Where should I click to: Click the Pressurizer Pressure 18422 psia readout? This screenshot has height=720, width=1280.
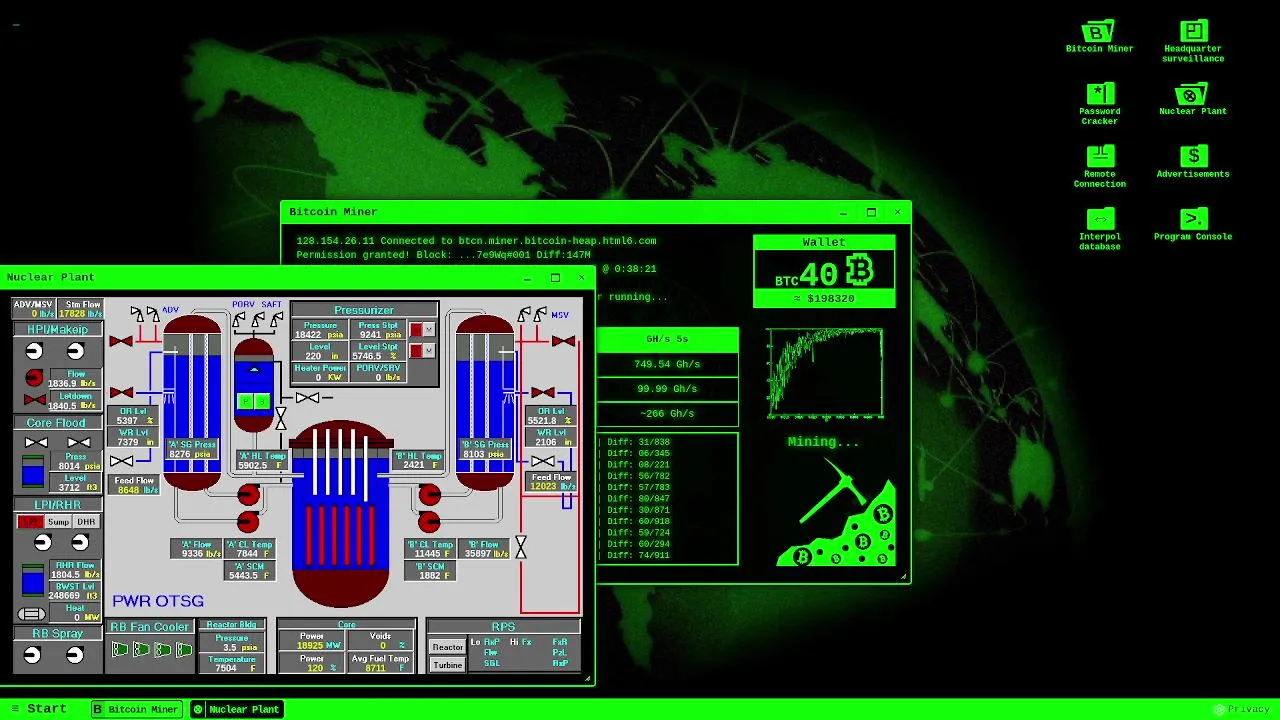click(320, 330)
